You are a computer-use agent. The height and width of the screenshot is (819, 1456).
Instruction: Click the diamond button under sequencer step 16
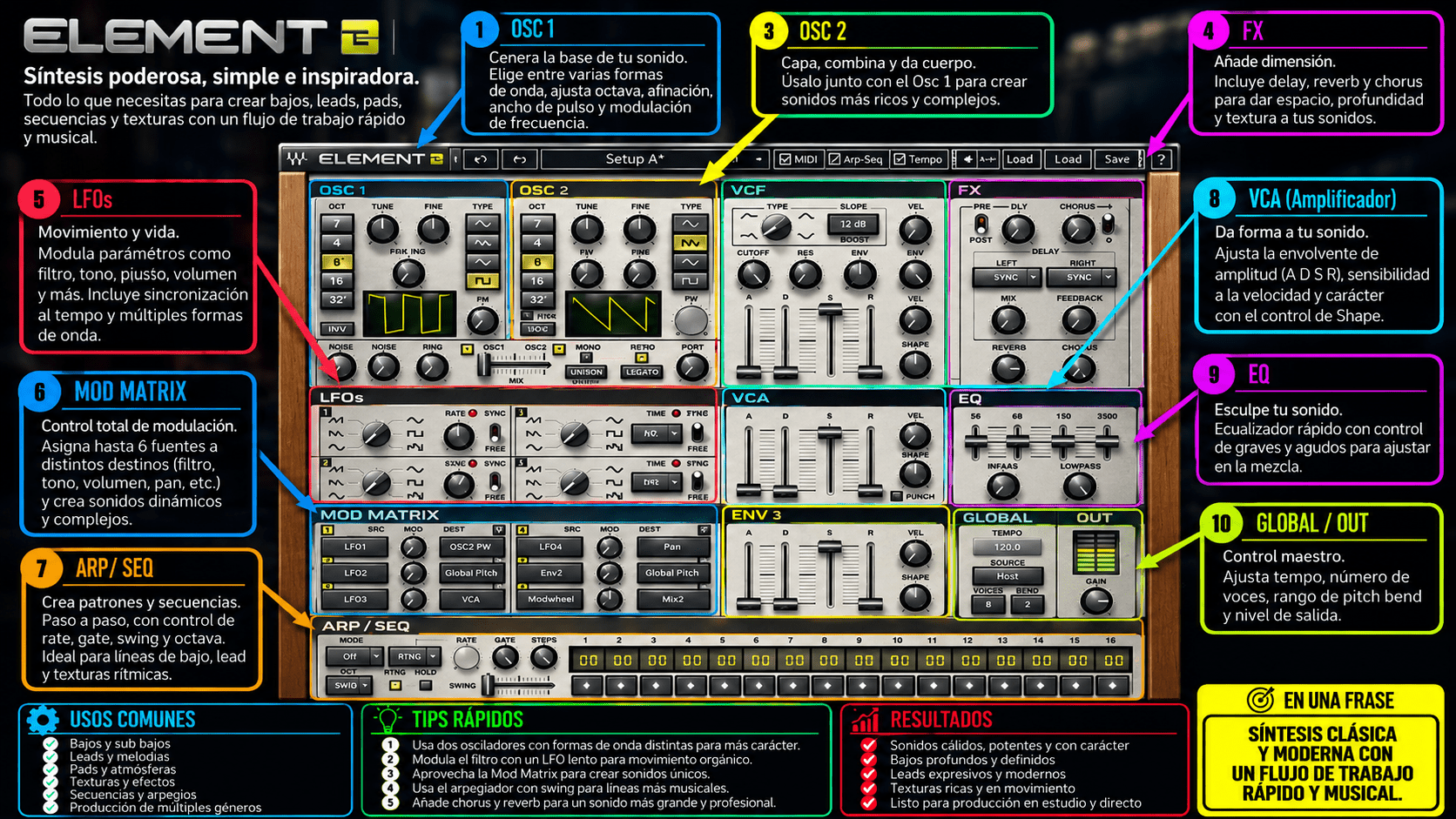click(1112, 686)
